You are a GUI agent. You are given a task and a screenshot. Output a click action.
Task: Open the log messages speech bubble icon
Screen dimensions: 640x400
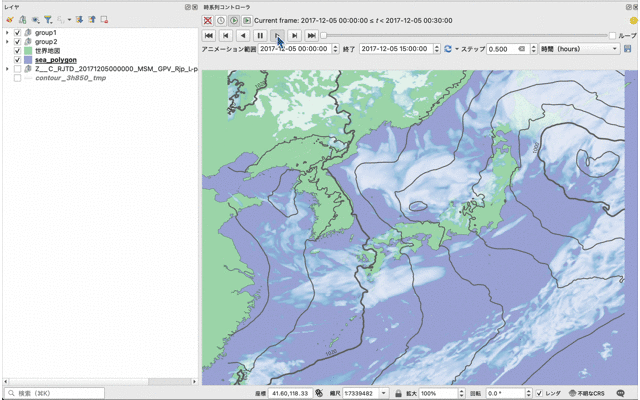pyautogui.click(x=621, y=393)
